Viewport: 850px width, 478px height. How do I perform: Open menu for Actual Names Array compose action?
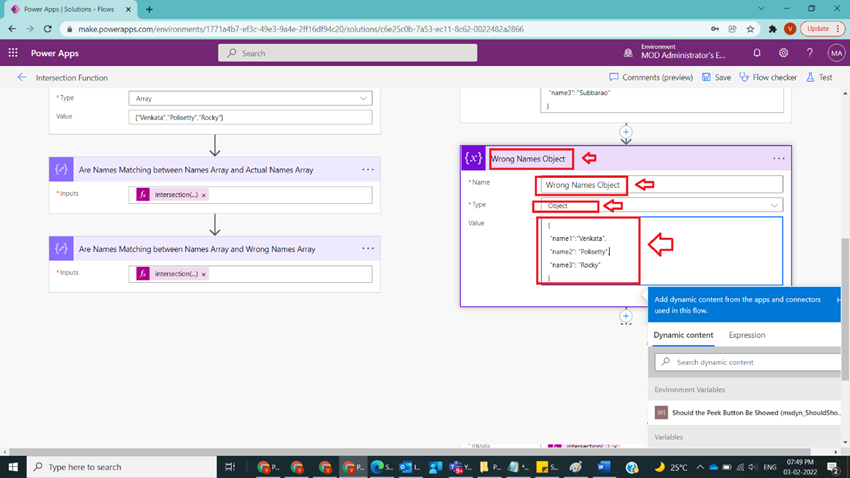368,170
